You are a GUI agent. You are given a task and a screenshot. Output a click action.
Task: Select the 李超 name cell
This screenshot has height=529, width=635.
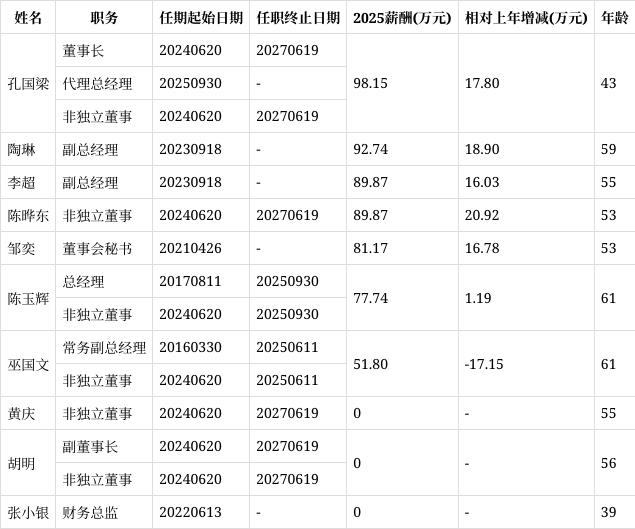28,182
